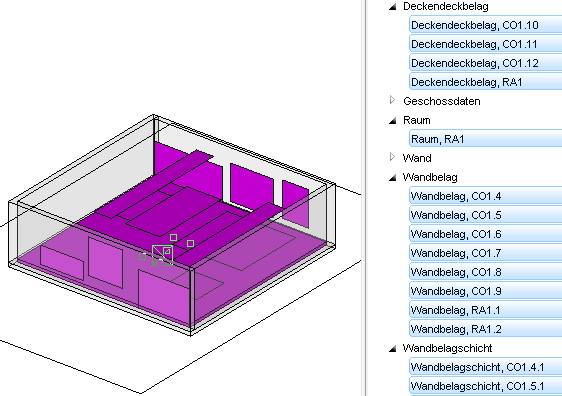Image resolution: width=562 pixels, height=396 pixels.
Task: Pick Wandbelag, CO1.6 in the tree
Action: [485, 234]
